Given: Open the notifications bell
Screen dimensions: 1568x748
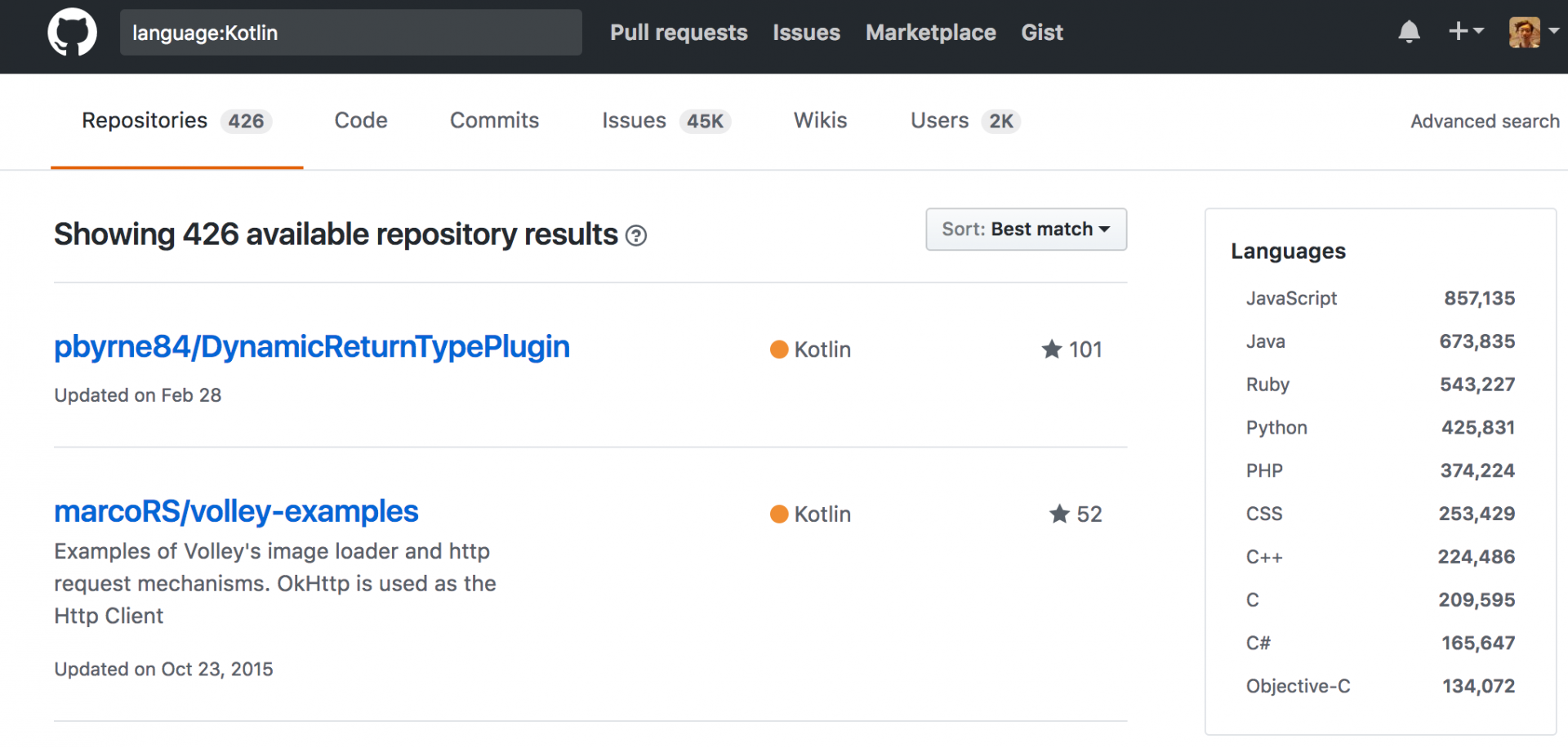Looking at the screenshot, I should tap(1409, 32).
